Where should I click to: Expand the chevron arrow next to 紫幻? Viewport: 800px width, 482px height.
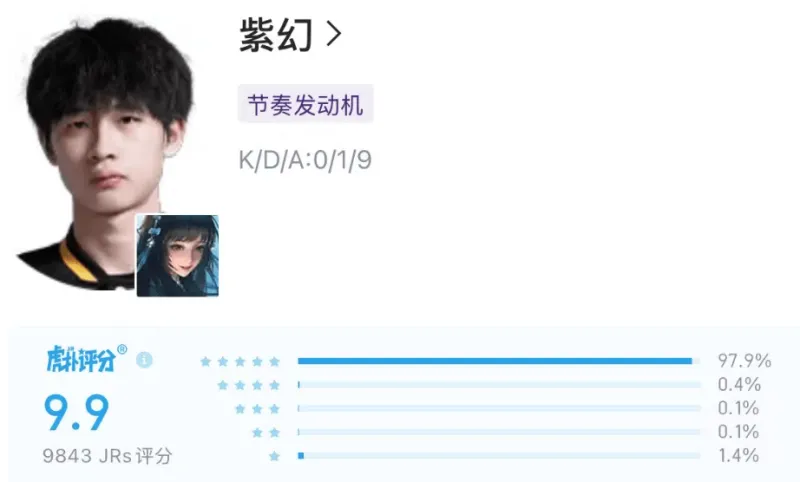[334, 35]
